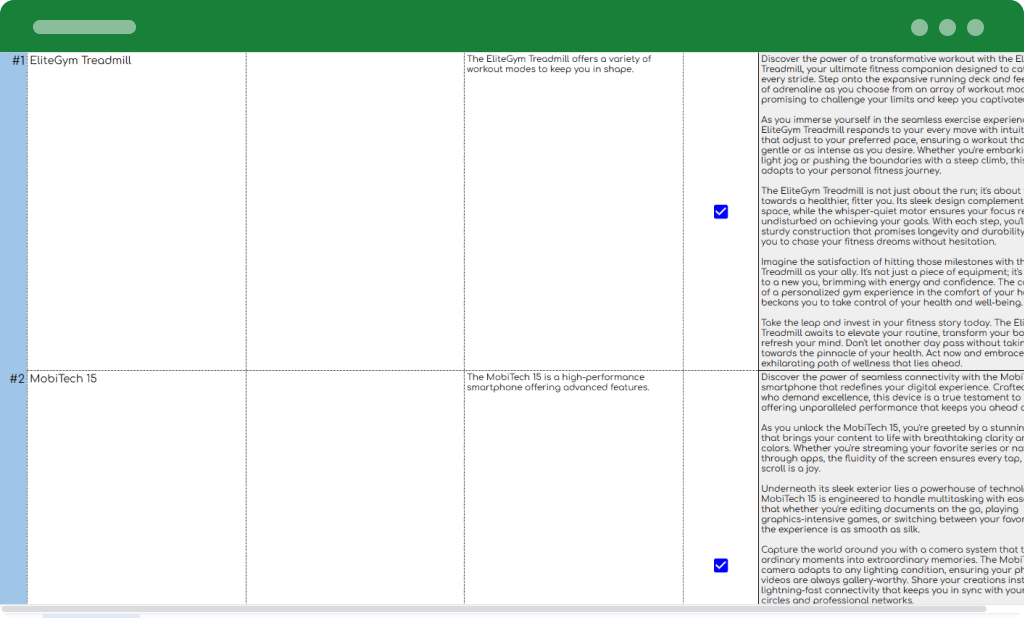
Task: Uncheck the checkbox in the MobiTech 15 row
Action: pyautogui.click(x=720, y=565)
